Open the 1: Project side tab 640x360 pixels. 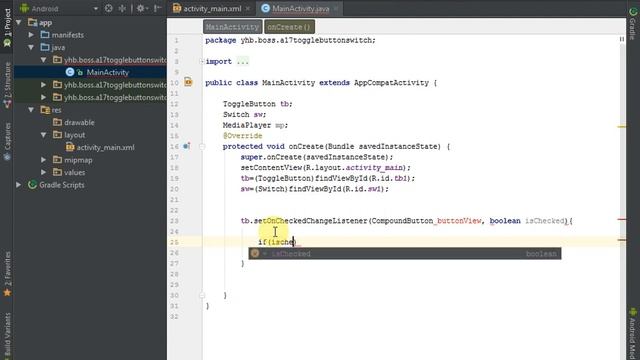point(7,28)
